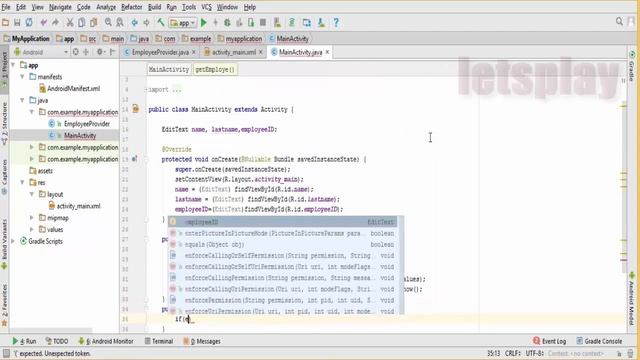Click the getEmploye() method breadcrumb

tap(215, 69)
